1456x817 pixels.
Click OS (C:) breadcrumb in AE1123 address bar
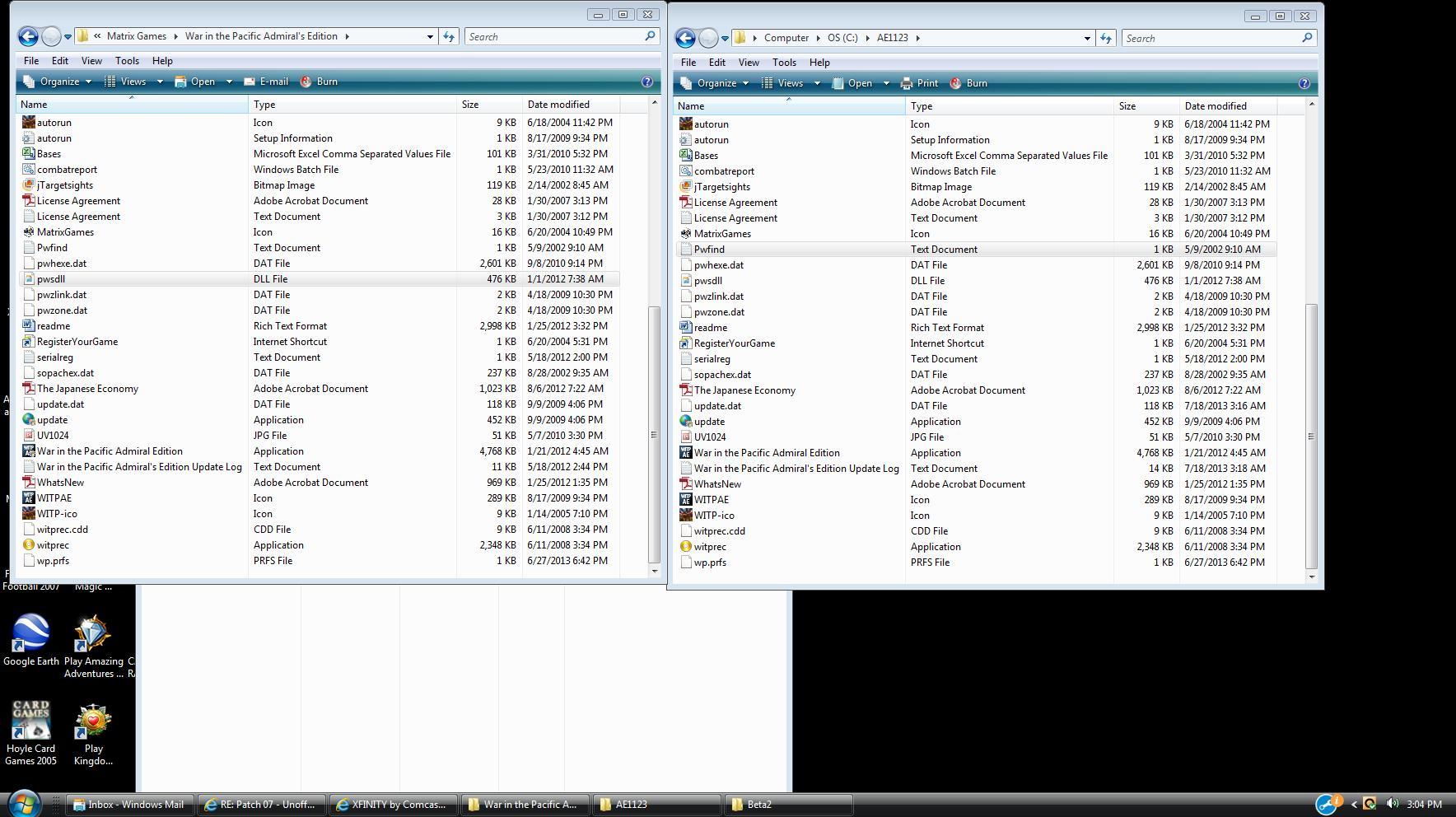coord(842,38)
